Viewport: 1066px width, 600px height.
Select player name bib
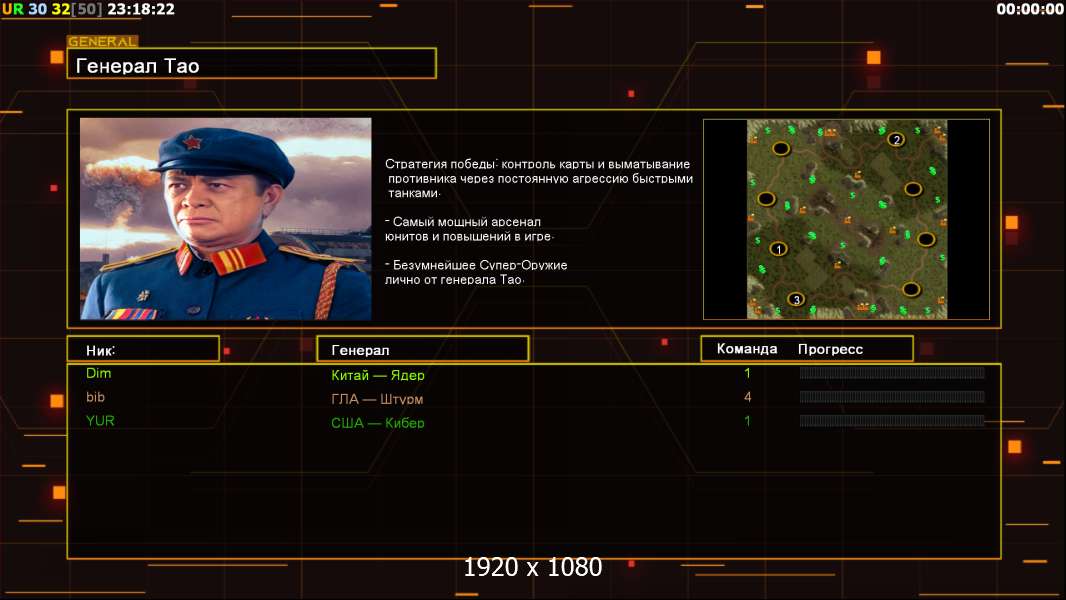coord(95,397)
